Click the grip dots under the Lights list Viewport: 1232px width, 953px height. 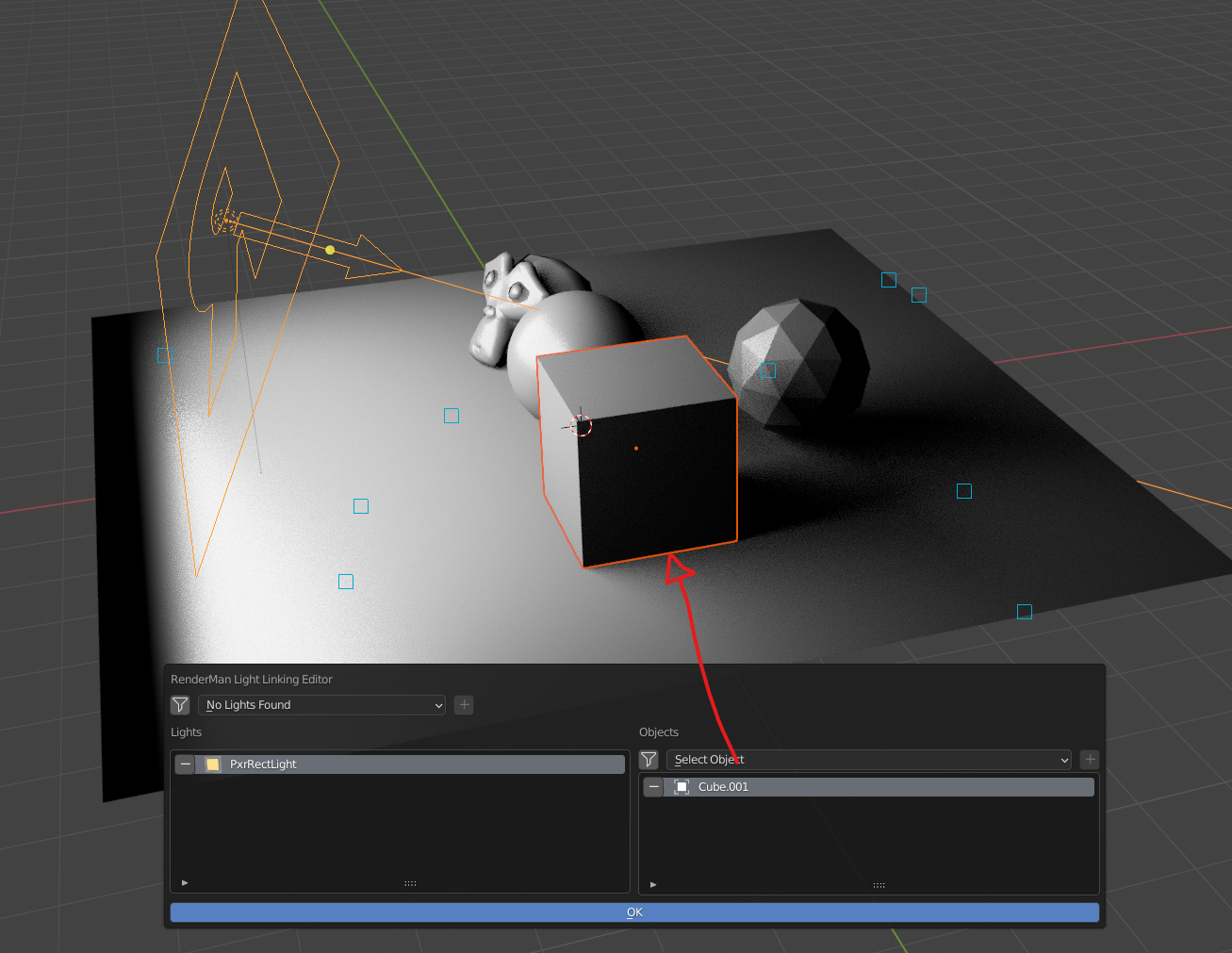click(x=410, y=882)
